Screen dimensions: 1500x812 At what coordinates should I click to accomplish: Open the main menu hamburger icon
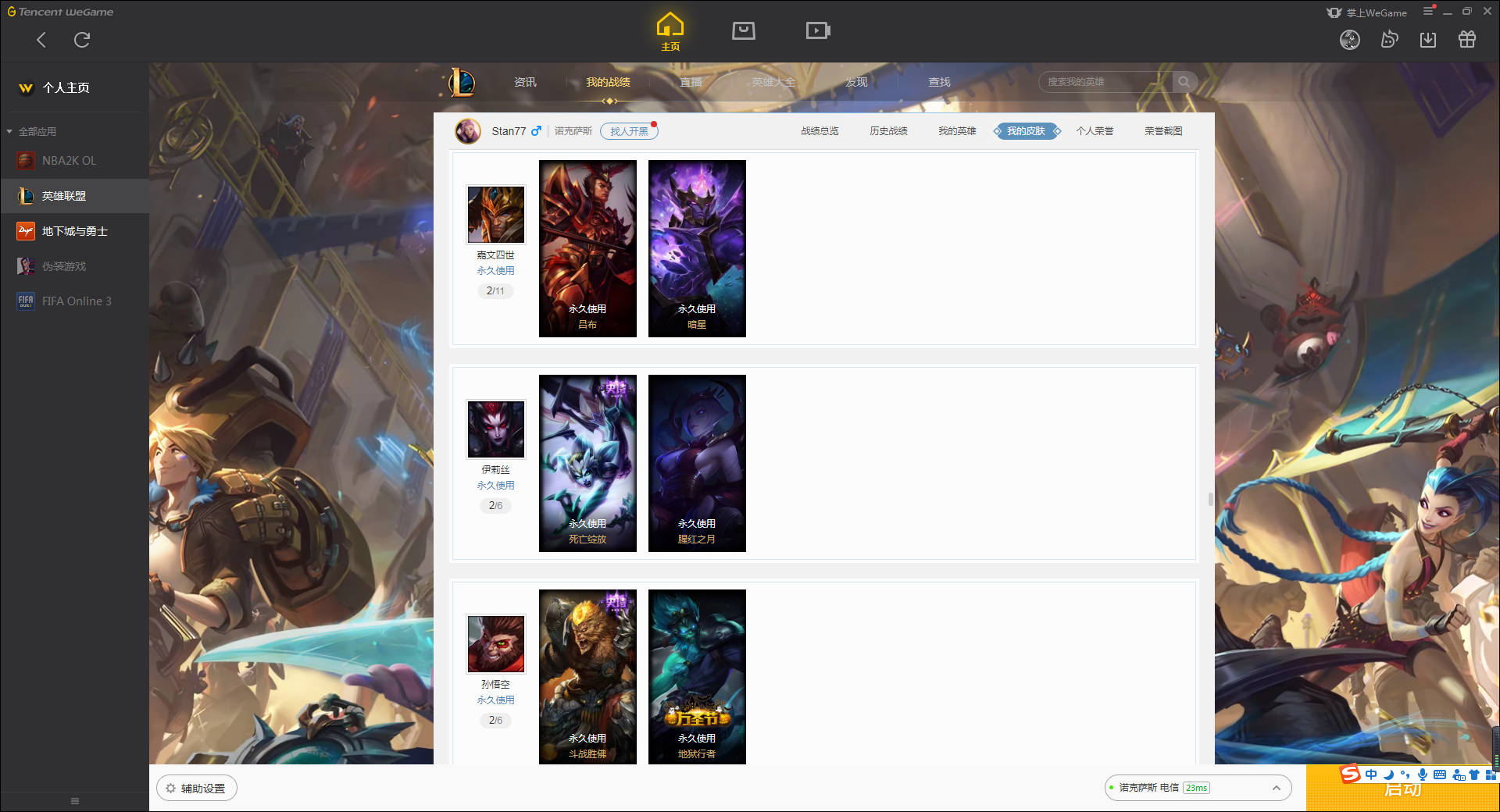(x=1428, y=11)
